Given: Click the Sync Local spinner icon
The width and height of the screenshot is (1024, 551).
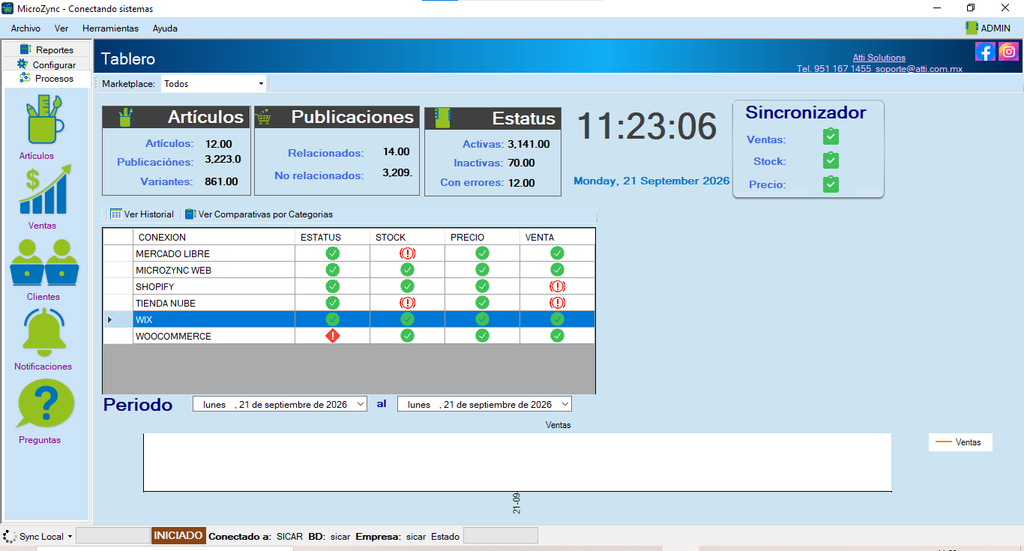Looking at the screenshot, I should (x=9, y=537).
